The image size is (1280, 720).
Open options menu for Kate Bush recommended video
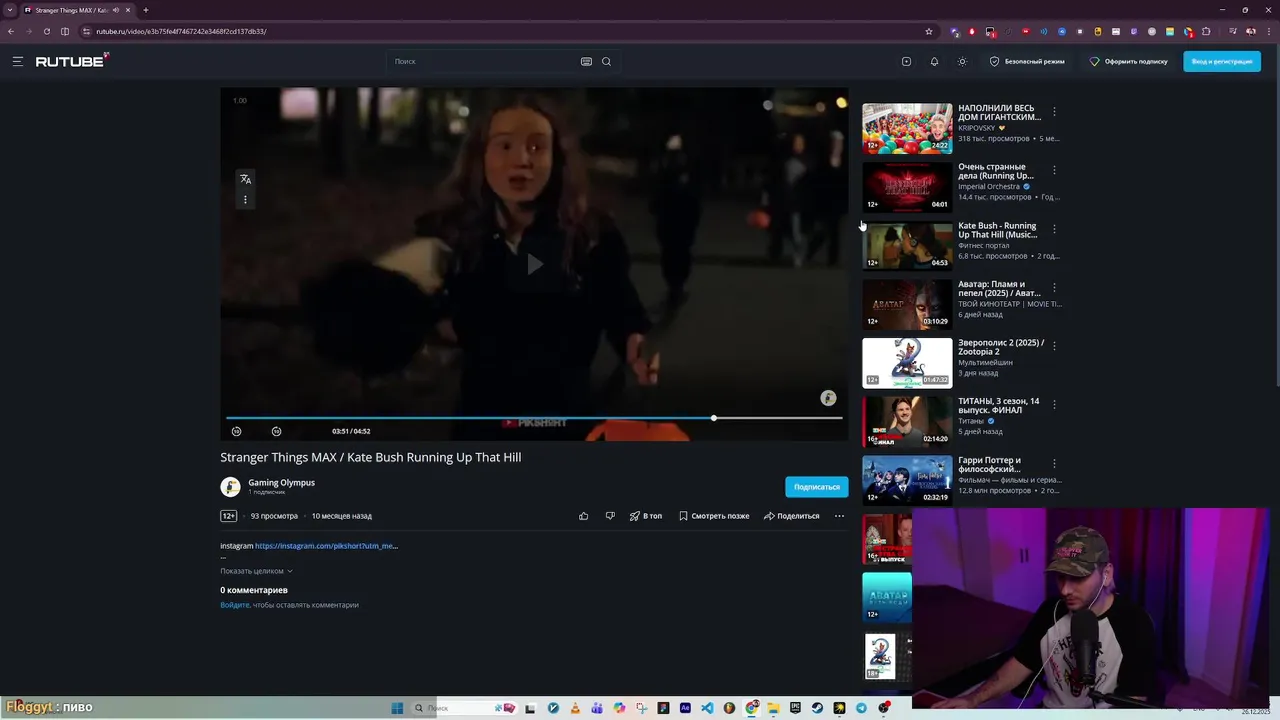tap(1054, 230)
